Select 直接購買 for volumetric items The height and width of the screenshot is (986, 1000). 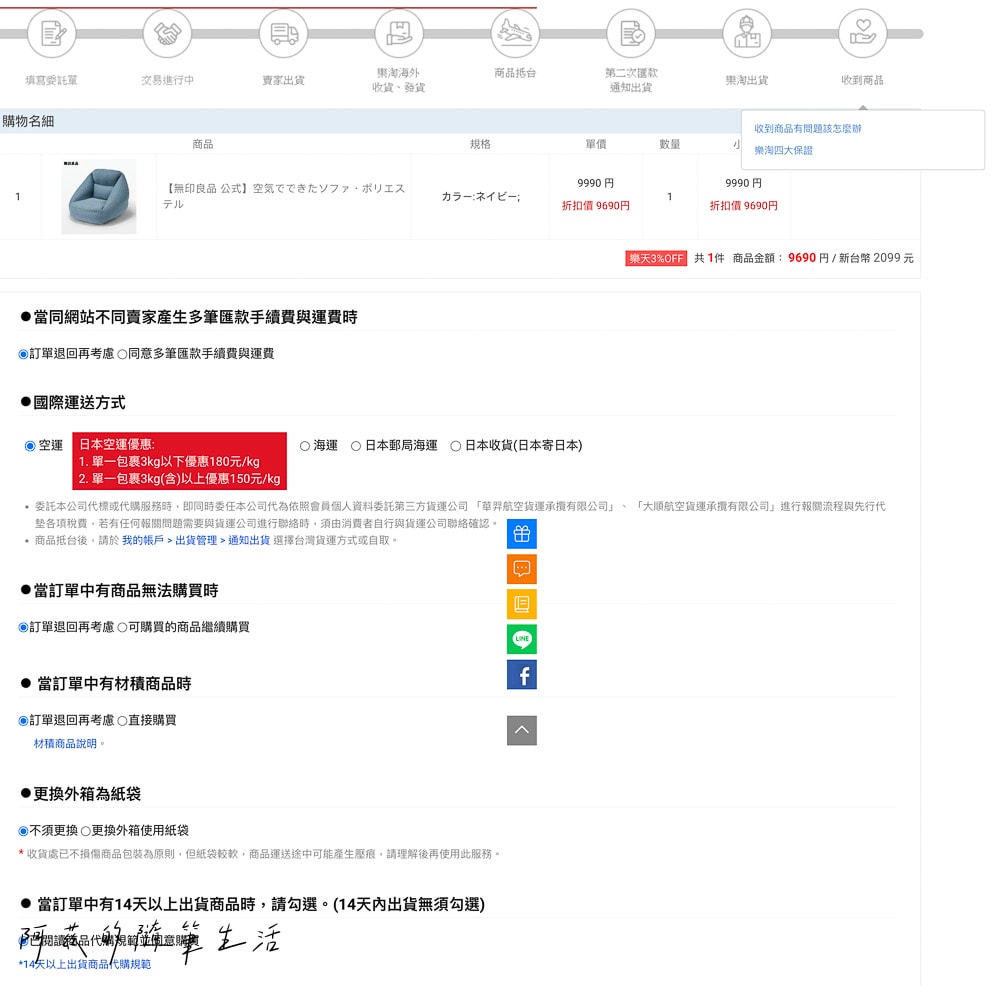[122, 721]
